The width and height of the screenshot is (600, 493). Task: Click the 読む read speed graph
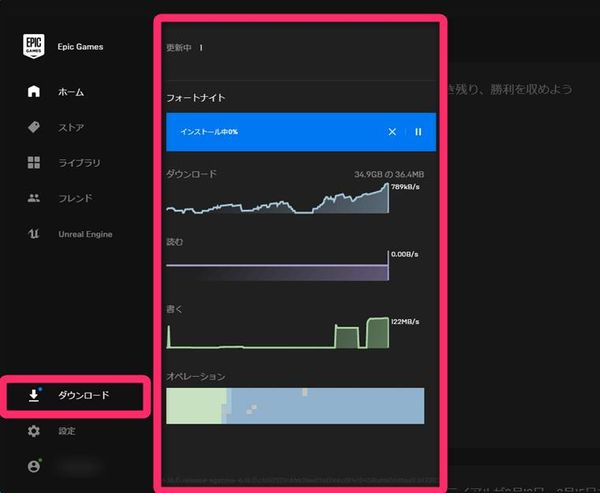[x=278, y=266]
